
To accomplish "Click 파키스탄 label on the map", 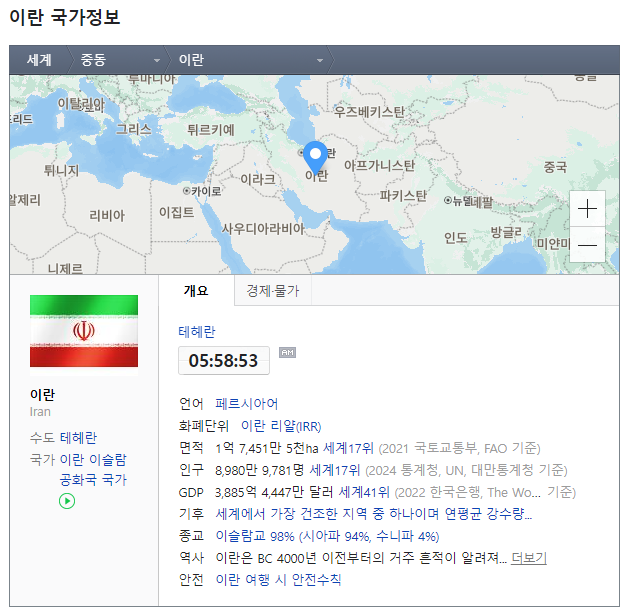I will [403, 195].
